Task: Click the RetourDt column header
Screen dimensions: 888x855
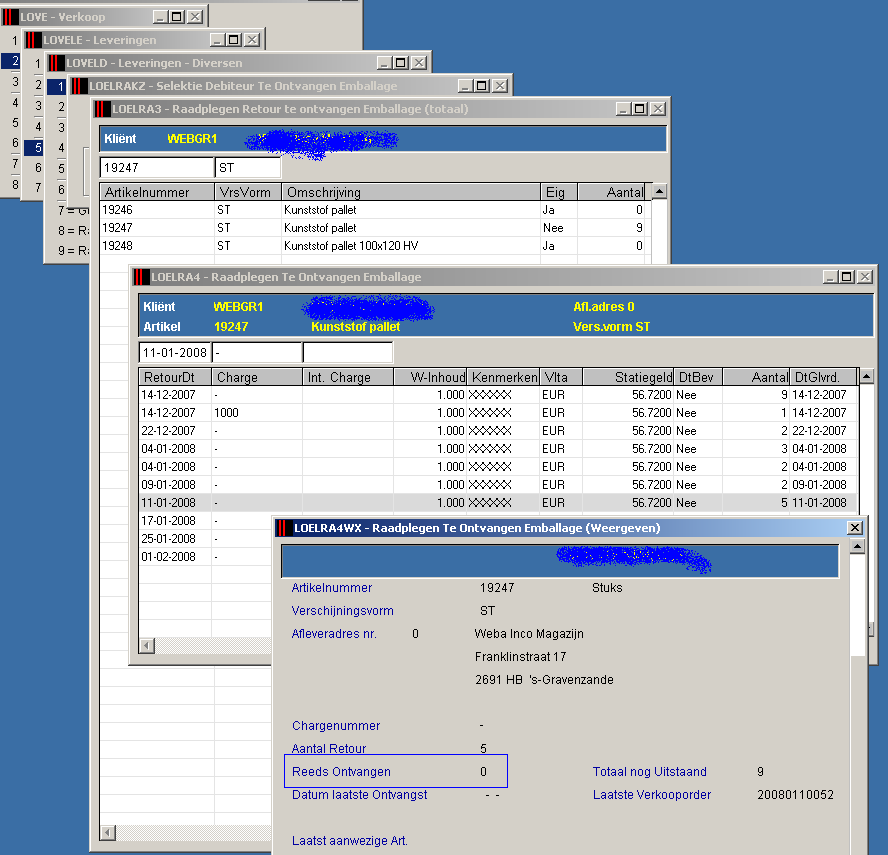Action: pyautogui.click(x=175, y=377)
